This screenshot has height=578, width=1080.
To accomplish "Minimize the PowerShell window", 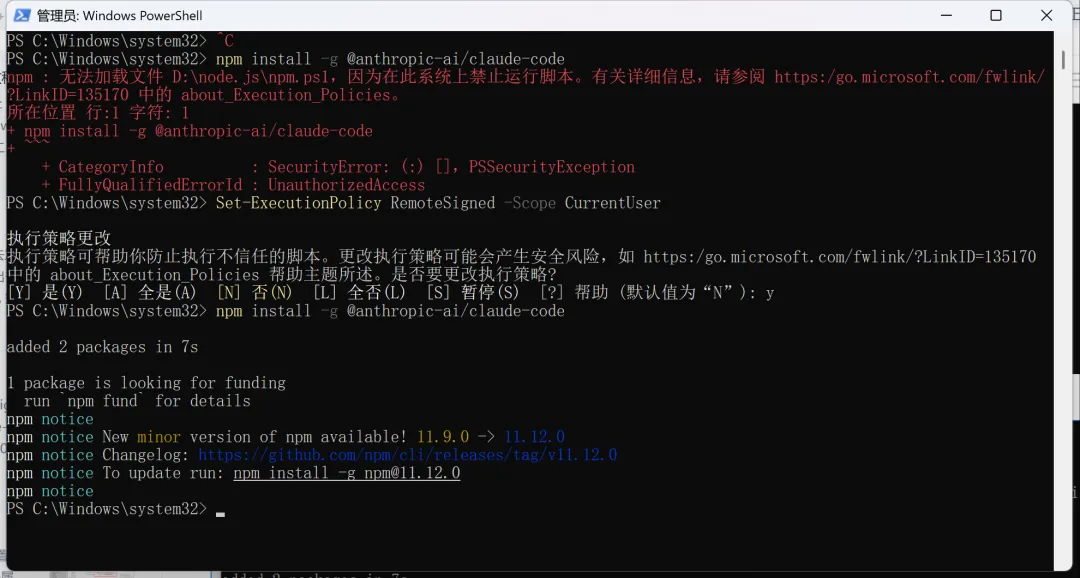I will point(946,15).
